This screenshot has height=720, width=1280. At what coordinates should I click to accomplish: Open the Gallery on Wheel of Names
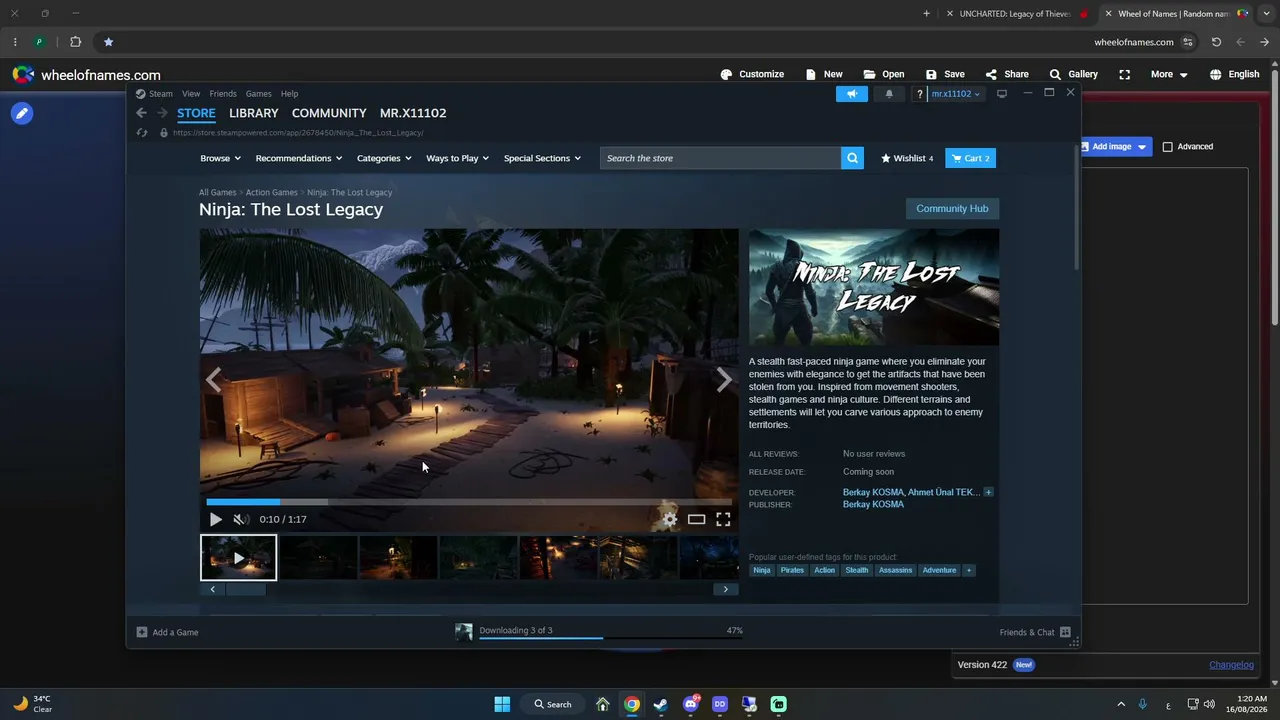click(1073, 74)
